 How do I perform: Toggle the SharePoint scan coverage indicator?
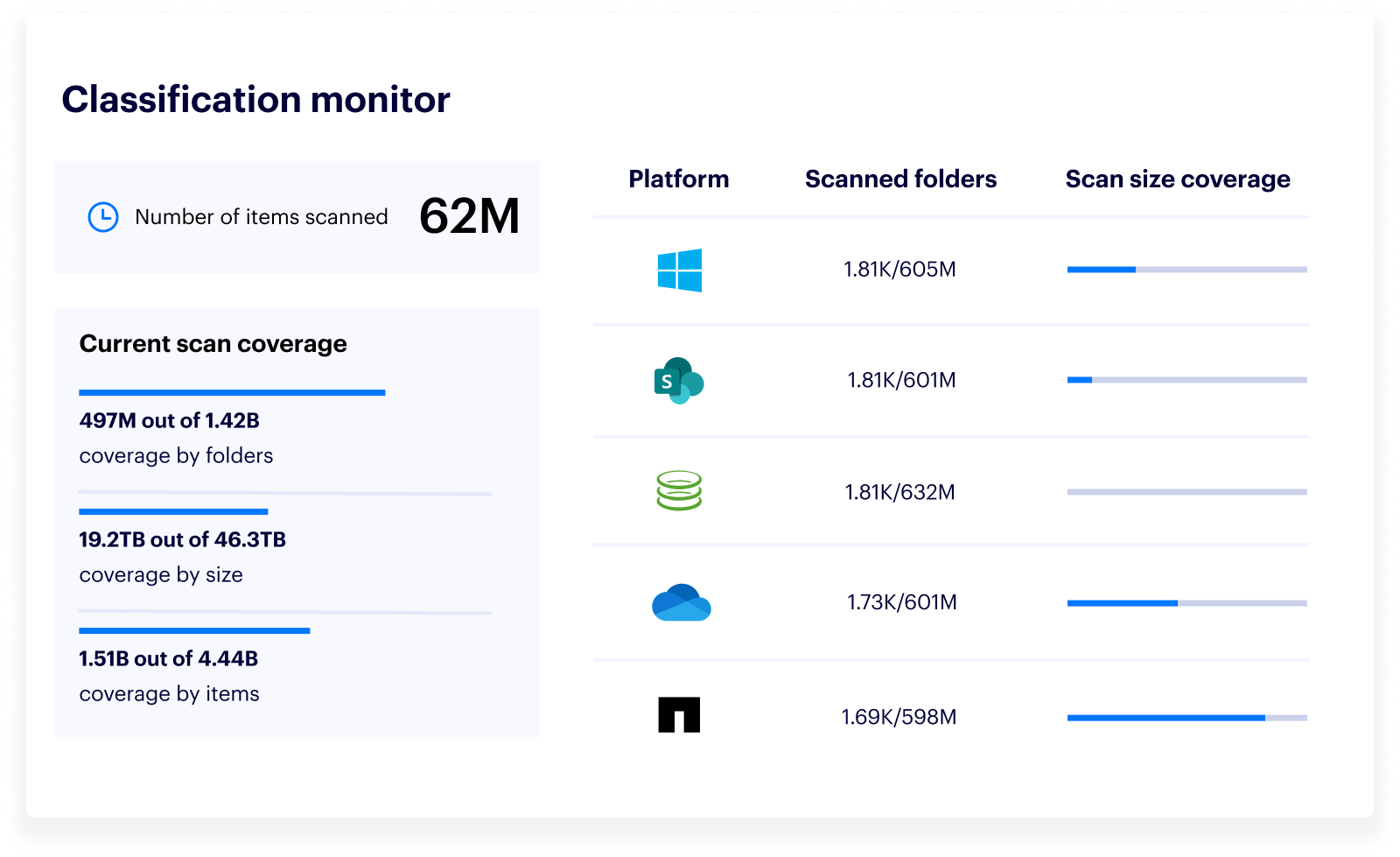[x=1186, y=379]
